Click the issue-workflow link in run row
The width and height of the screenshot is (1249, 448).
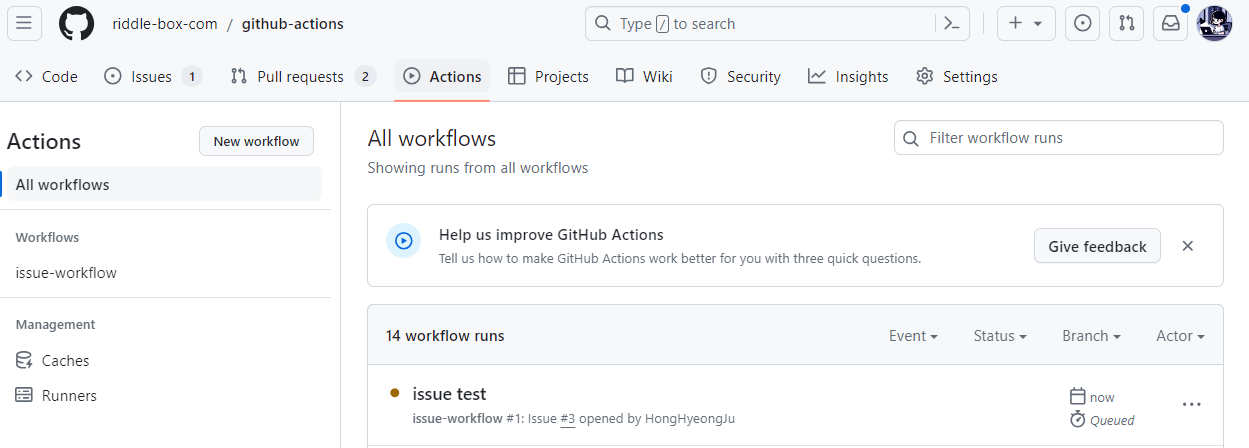coord(457,418)
